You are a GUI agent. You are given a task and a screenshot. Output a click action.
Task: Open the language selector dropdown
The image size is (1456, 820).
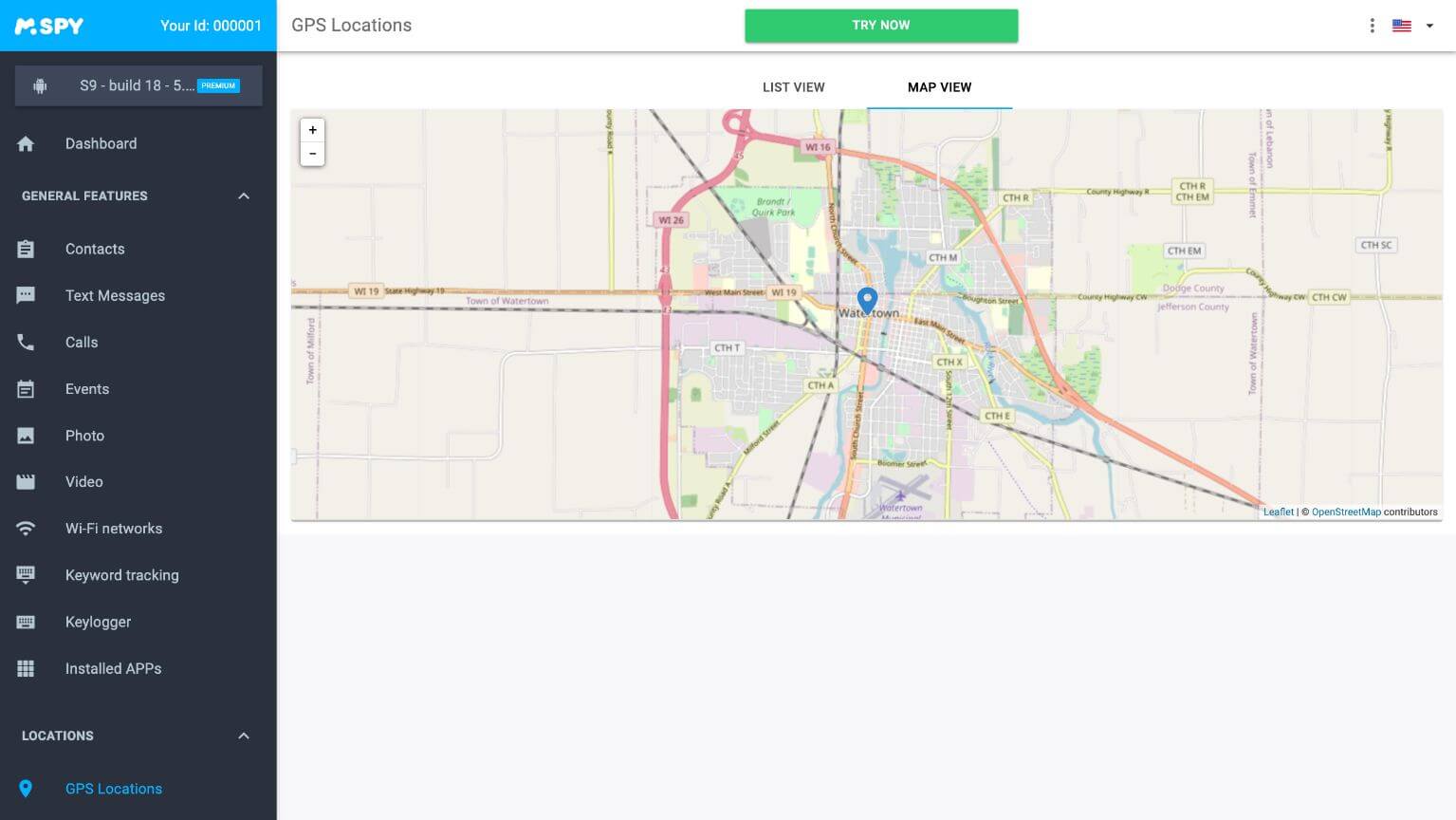pyautogui.click(x=1410, y=26)
